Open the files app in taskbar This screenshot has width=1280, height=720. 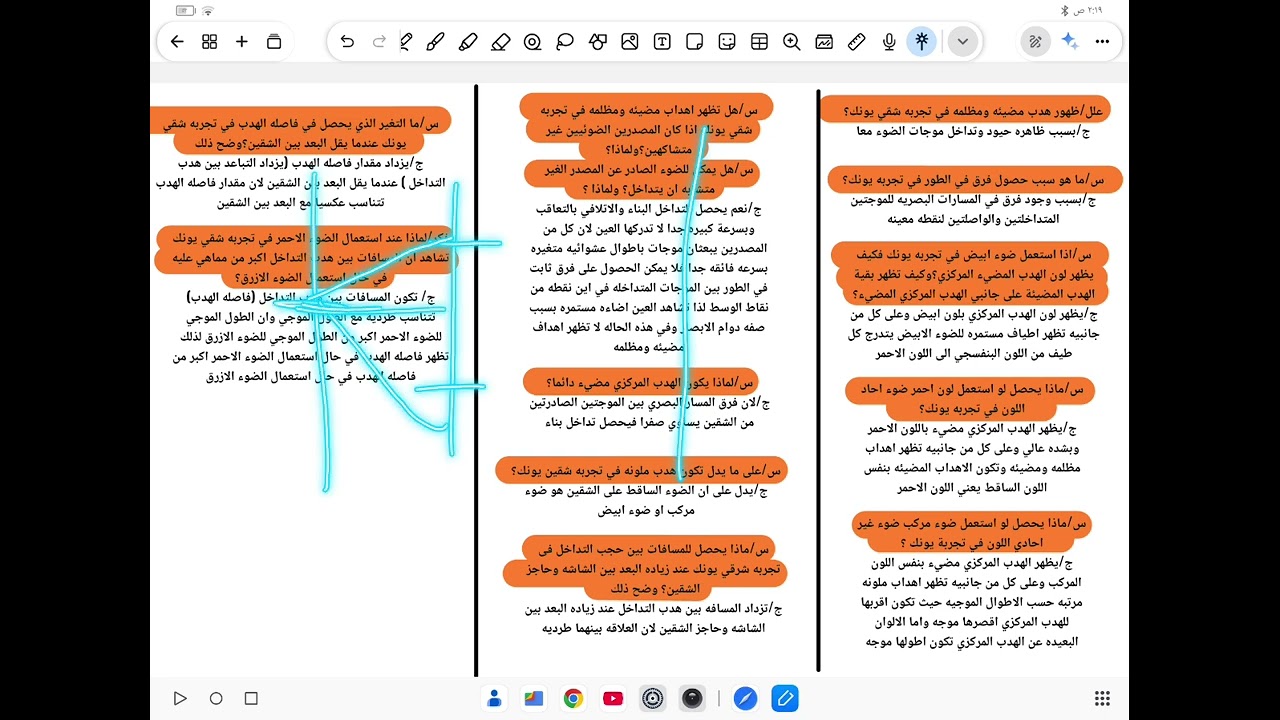pos(533,698)
